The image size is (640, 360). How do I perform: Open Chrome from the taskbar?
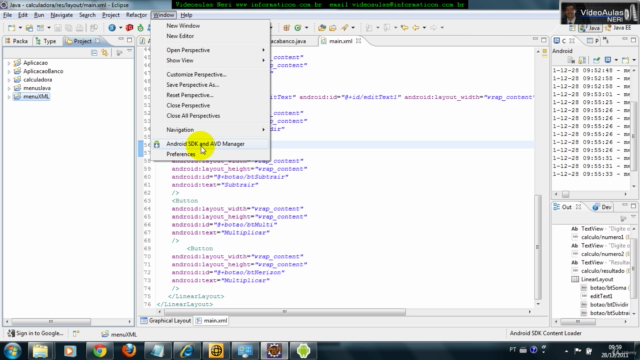click(x=99, y=351)
